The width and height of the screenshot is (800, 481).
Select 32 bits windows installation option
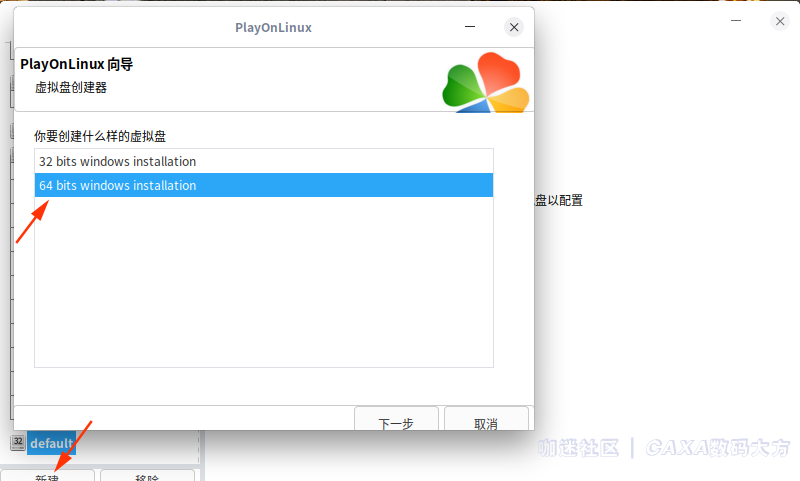tap(264, 161)
